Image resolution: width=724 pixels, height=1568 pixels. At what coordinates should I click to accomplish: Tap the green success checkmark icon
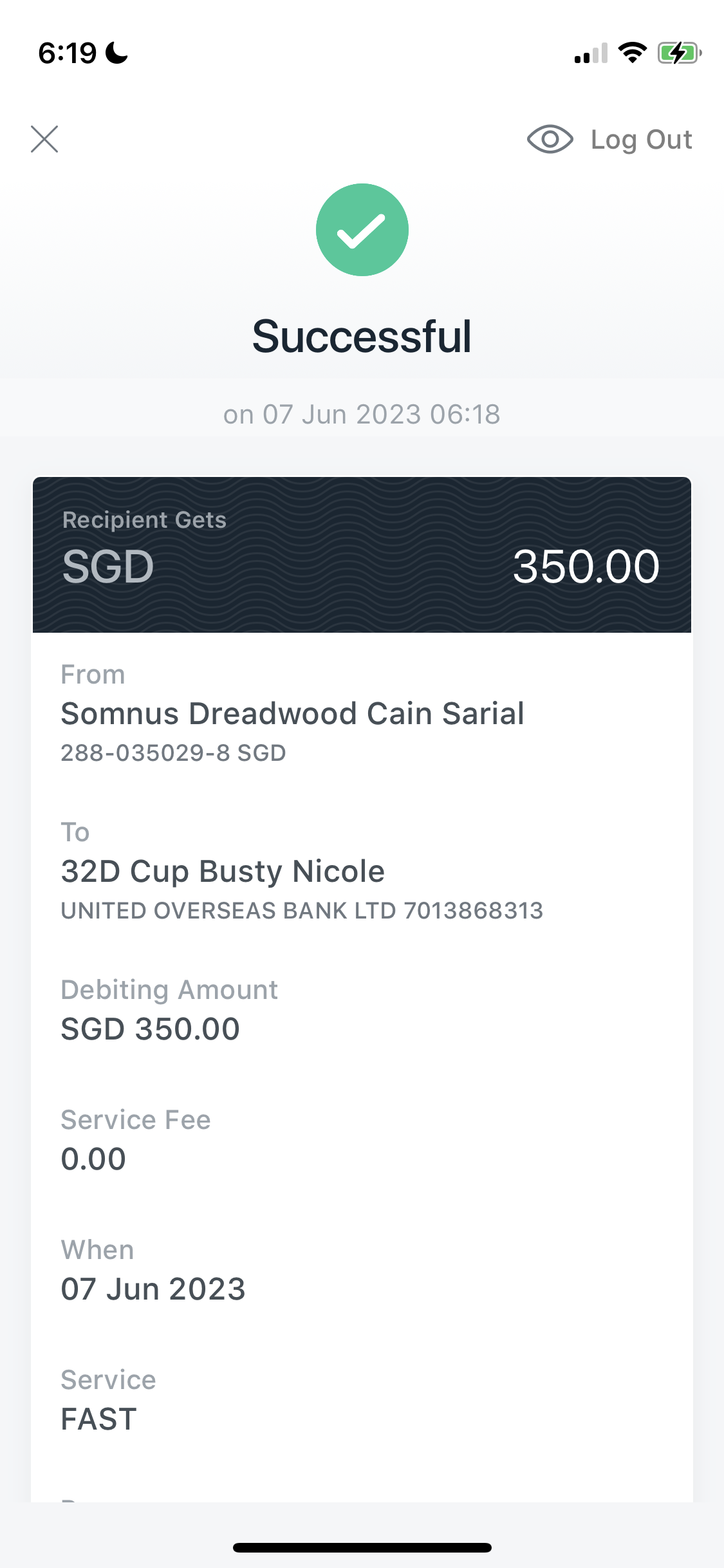coord(362,230)
